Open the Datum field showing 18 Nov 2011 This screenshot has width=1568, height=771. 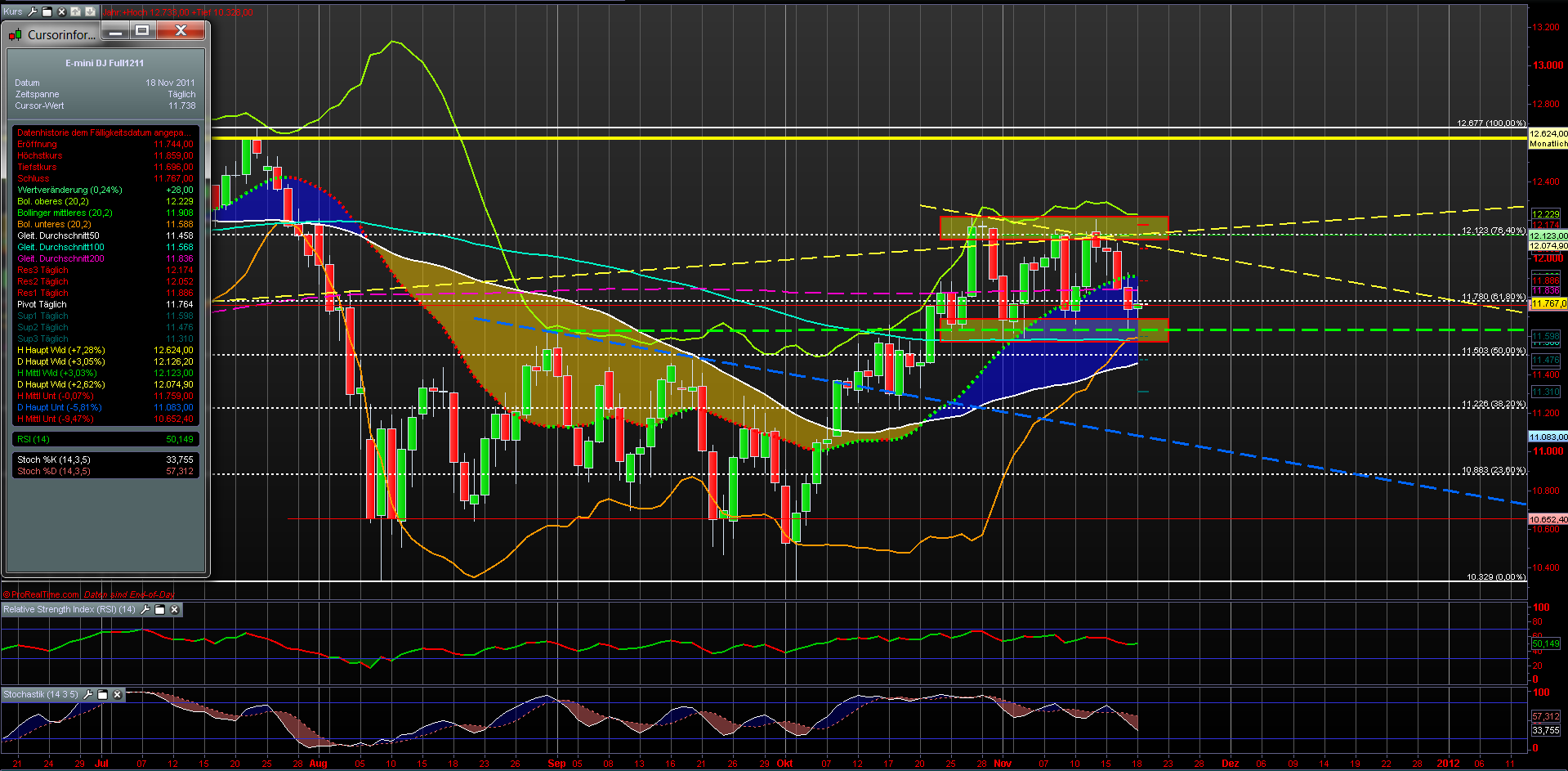[168, 82]
